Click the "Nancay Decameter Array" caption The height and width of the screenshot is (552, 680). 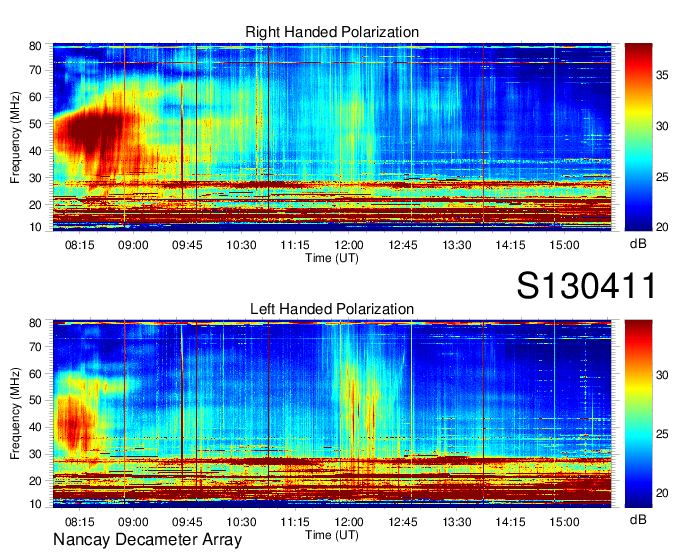(147, 540)
